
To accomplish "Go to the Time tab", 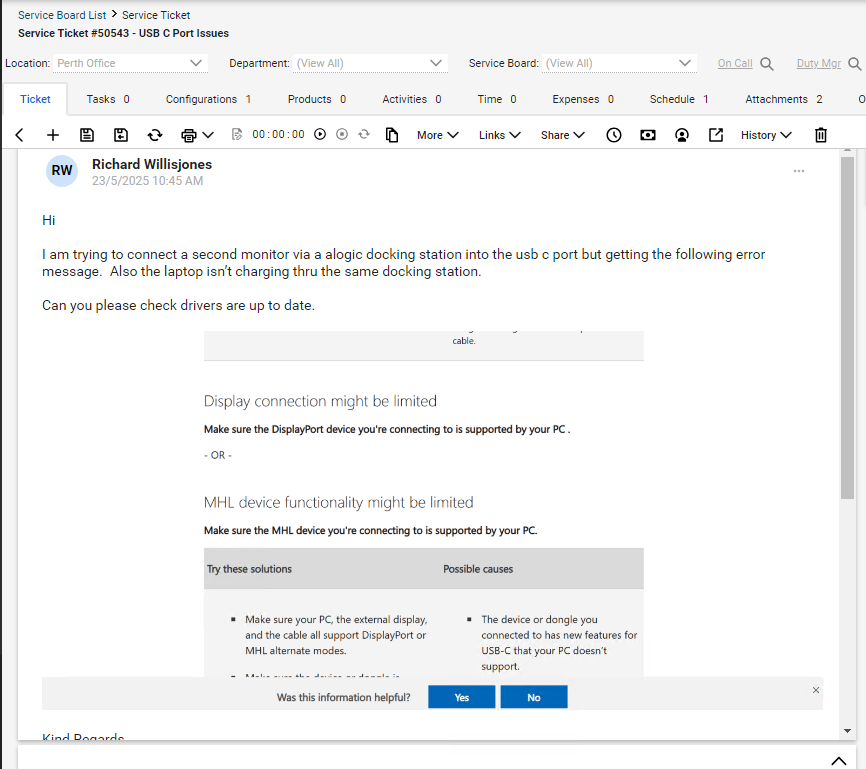I will (x=497, y=99).
